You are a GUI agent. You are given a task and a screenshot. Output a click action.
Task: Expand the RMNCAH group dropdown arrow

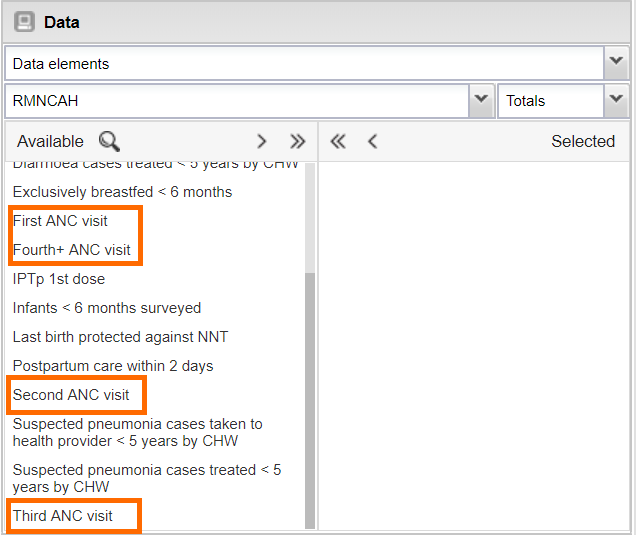481,100
